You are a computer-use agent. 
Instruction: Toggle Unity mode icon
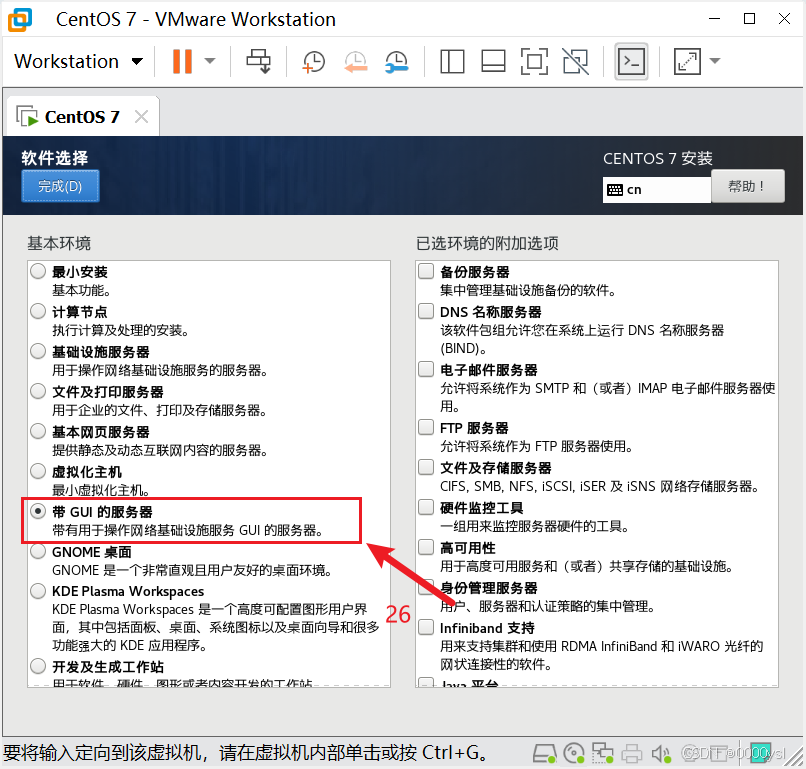coord(576,62)
